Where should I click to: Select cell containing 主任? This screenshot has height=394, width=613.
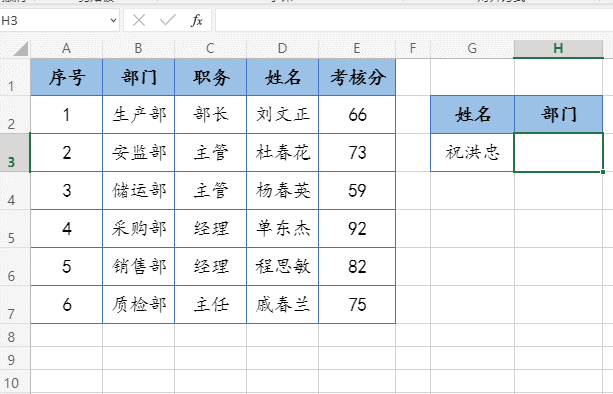210,304
